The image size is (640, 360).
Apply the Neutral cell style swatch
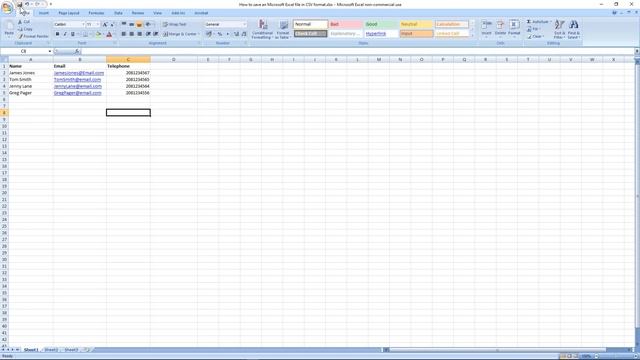click(416, 24)
